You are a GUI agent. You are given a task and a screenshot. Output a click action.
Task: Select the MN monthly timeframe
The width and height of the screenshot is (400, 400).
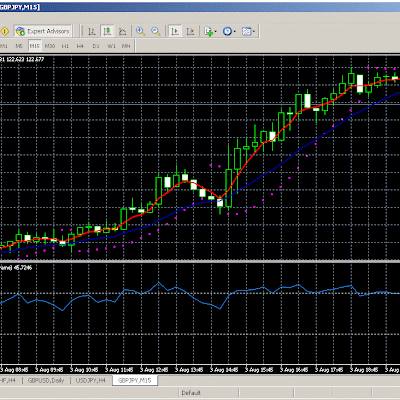click(x=126, y=46)
